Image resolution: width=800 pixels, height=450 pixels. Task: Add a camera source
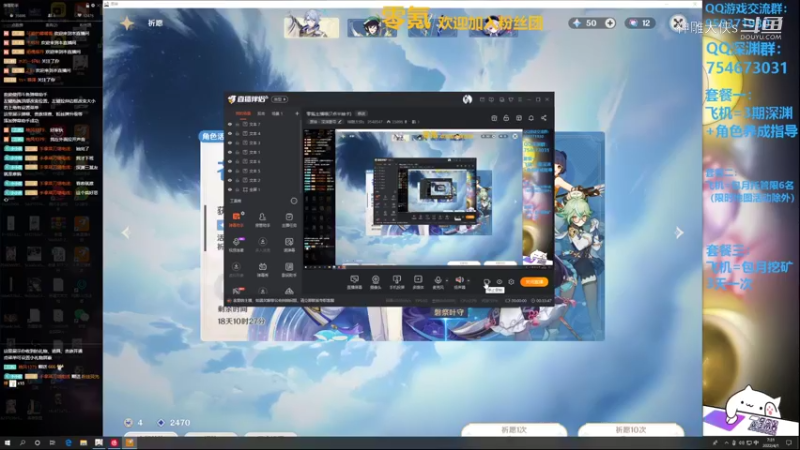(x=376, y=282)
